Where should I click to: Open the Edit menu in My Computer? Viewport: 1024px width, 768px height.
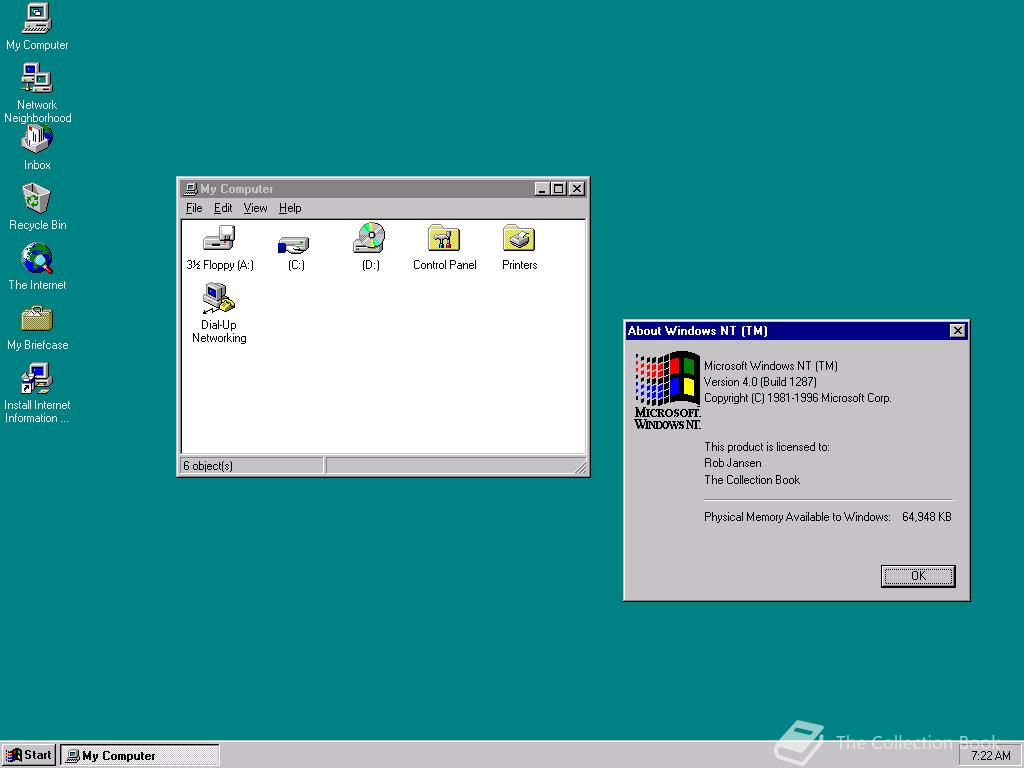tap(223, 208)
